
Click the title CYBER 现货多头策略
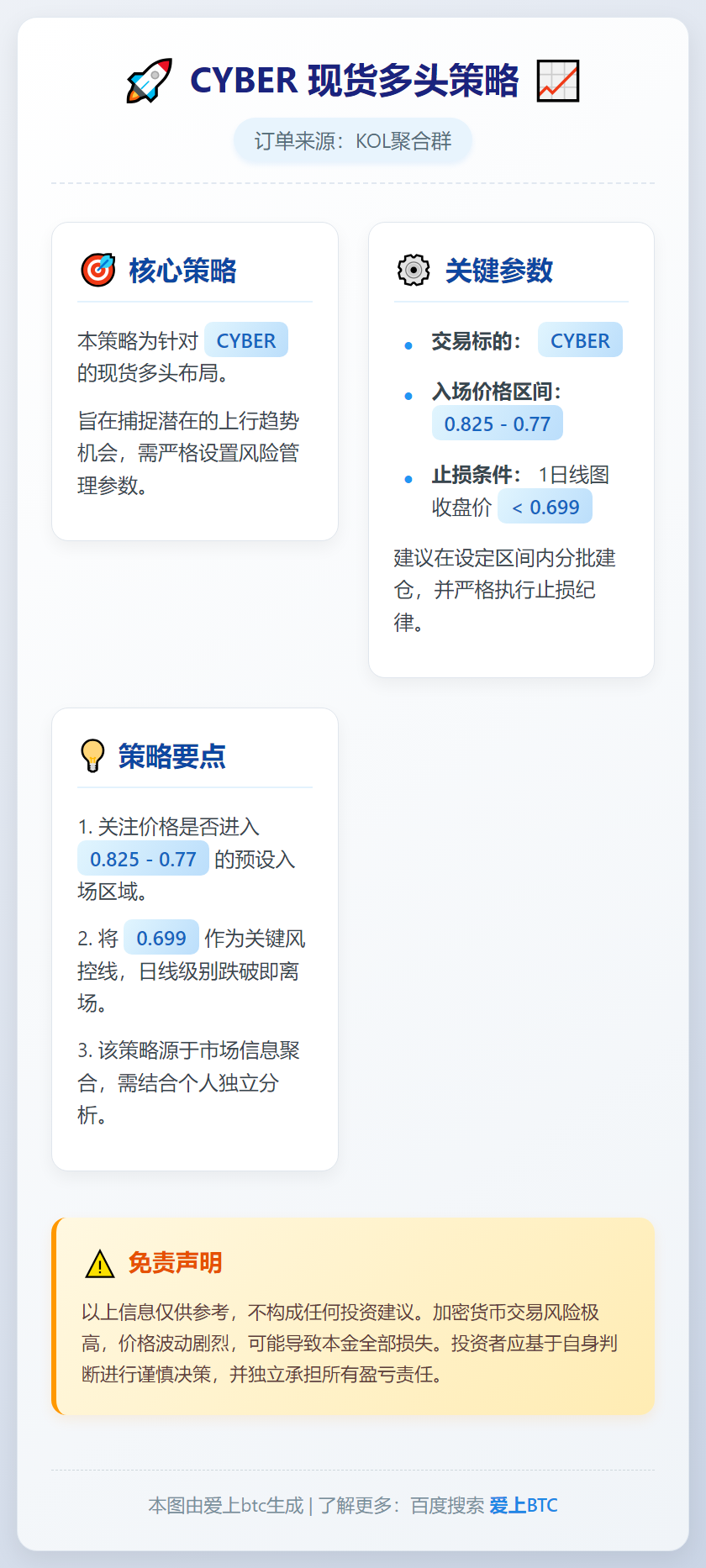(x=355, y=81)
